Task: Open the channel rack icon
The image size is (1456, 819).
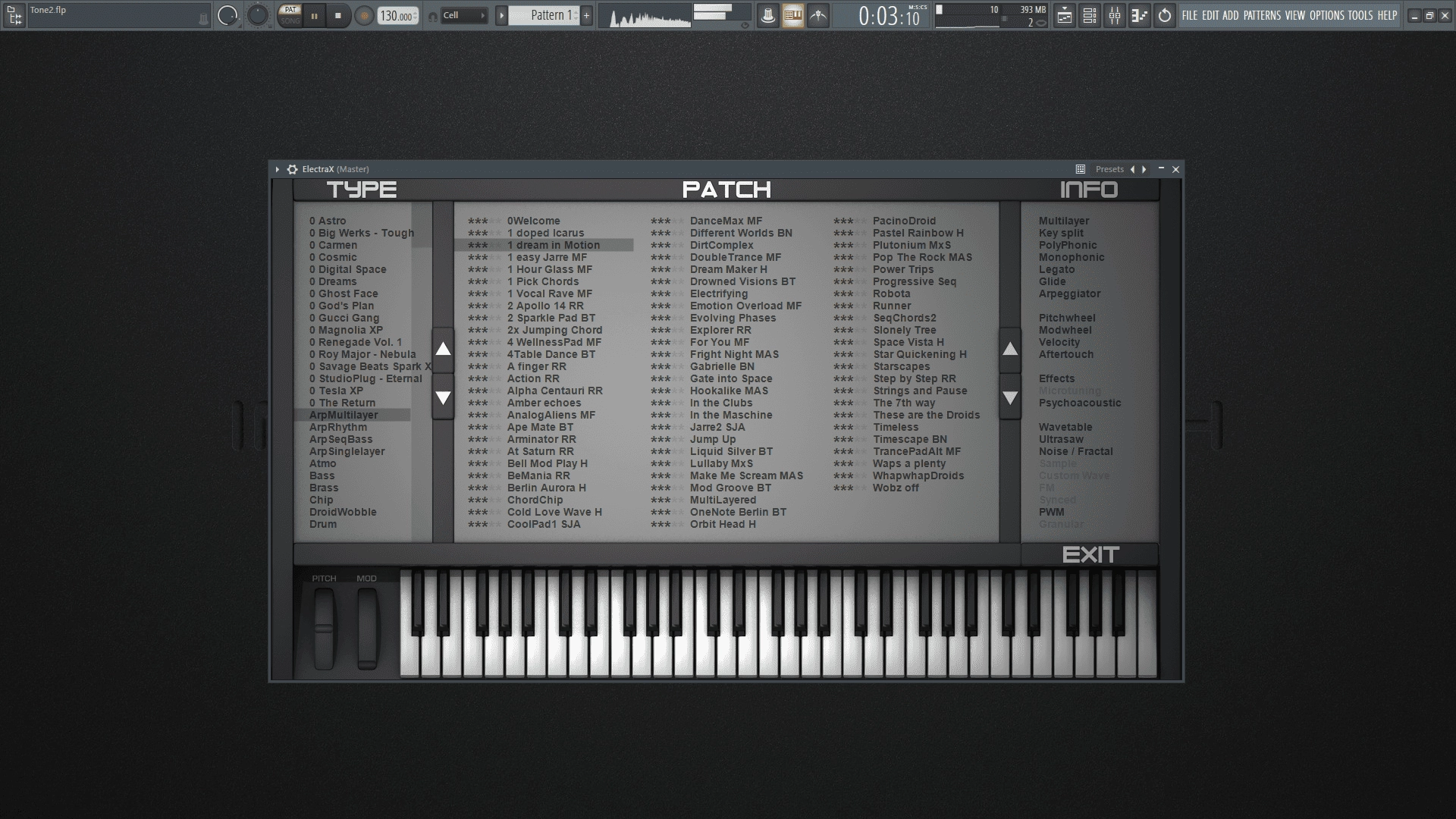Action: click(x=1090, y=15)
